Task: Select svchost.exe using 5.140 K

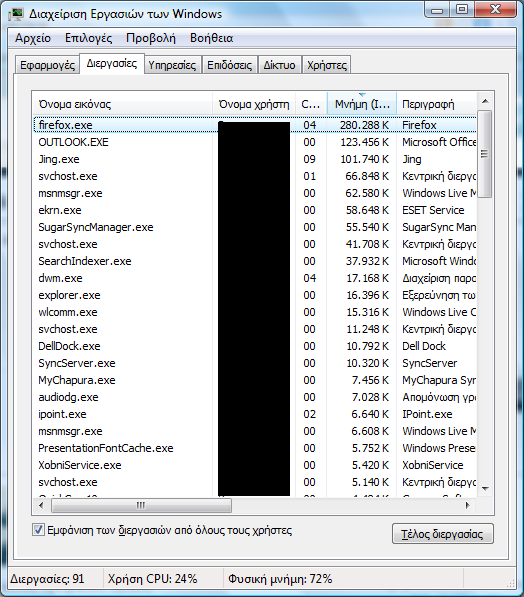Action: click(254, 482)
